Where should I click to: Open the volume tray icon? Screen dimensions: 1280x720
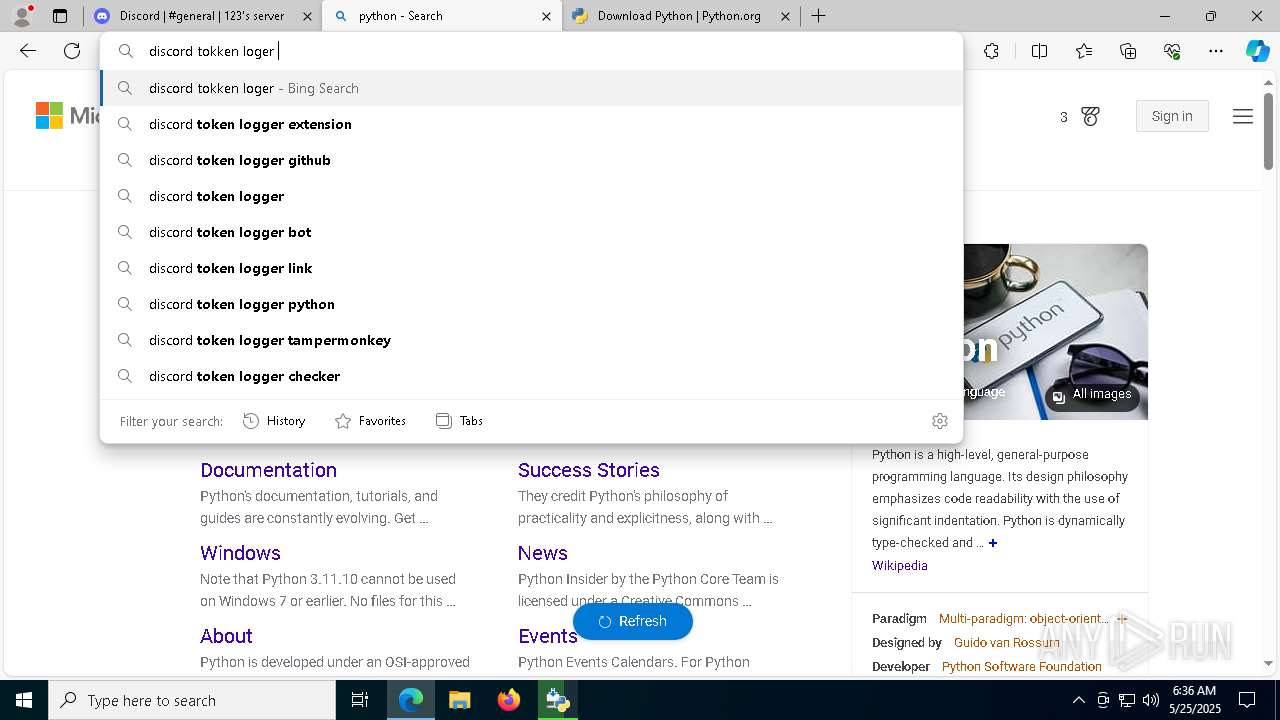[1150, 700]
